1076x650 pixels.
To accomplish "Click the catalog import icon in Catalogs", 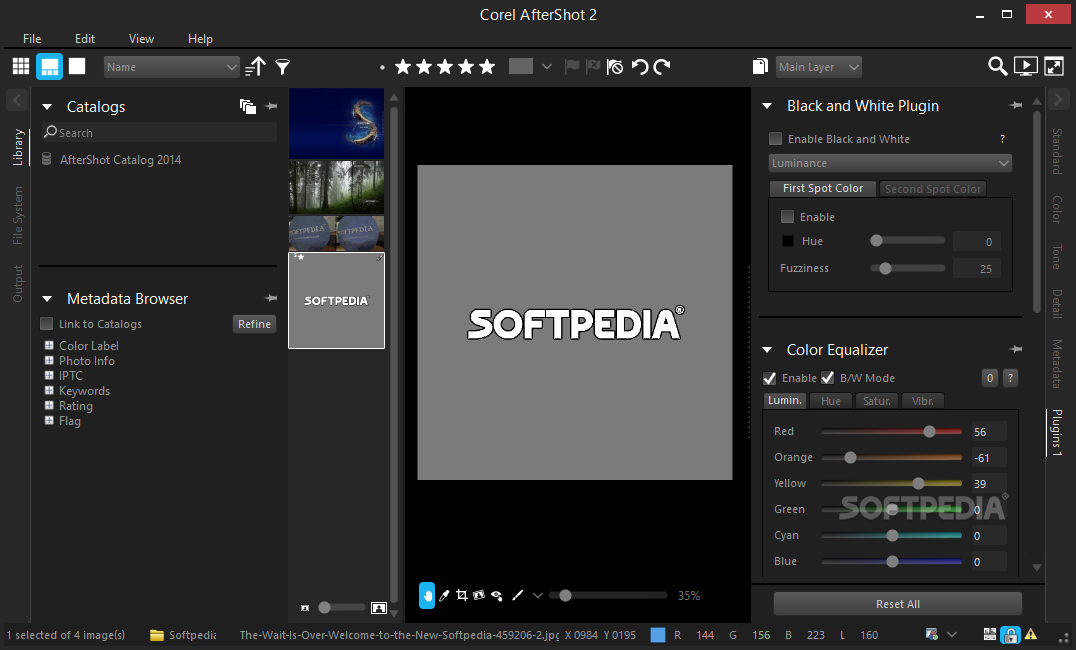I will pos(248,106).
